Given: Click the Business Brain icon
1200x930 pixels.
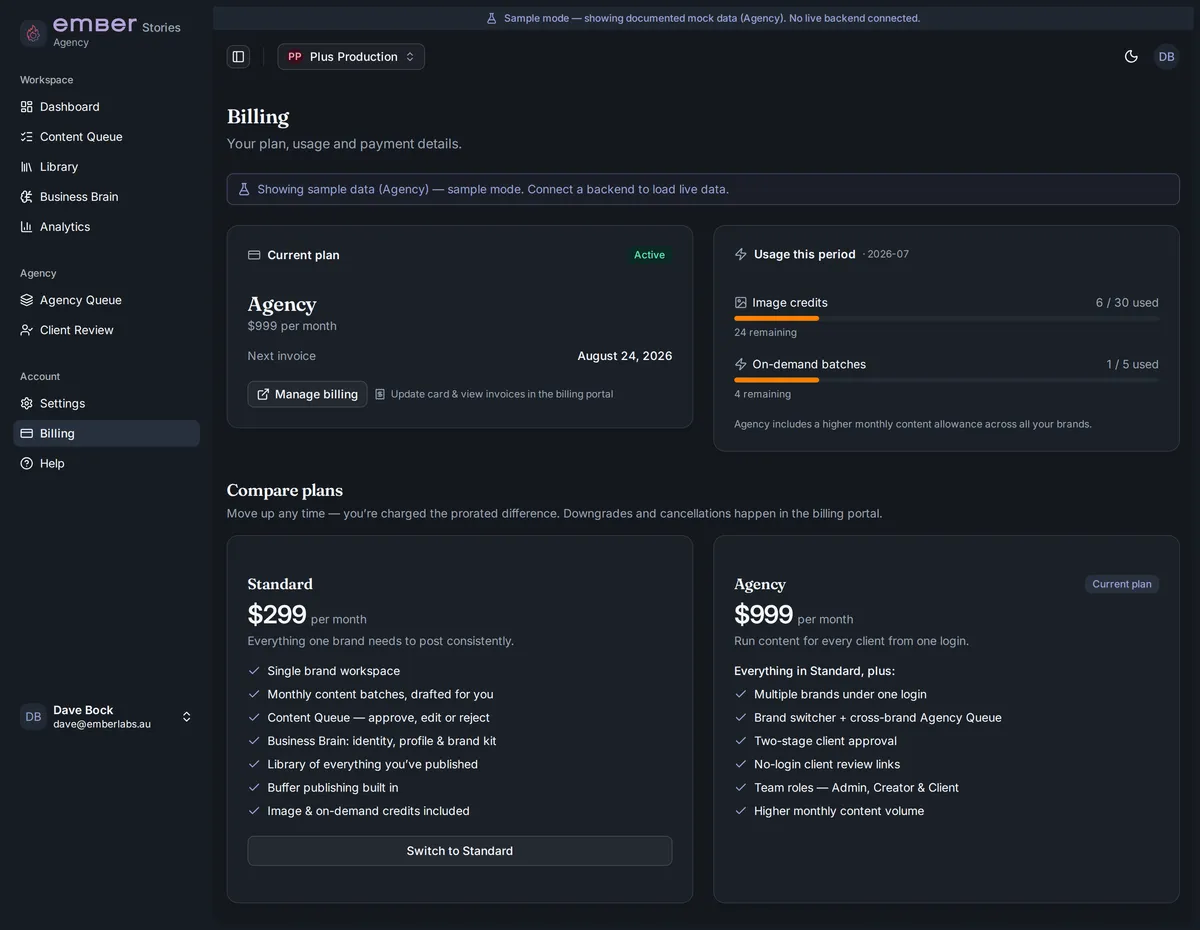Looking at the screenshot, I should (27, 197).
